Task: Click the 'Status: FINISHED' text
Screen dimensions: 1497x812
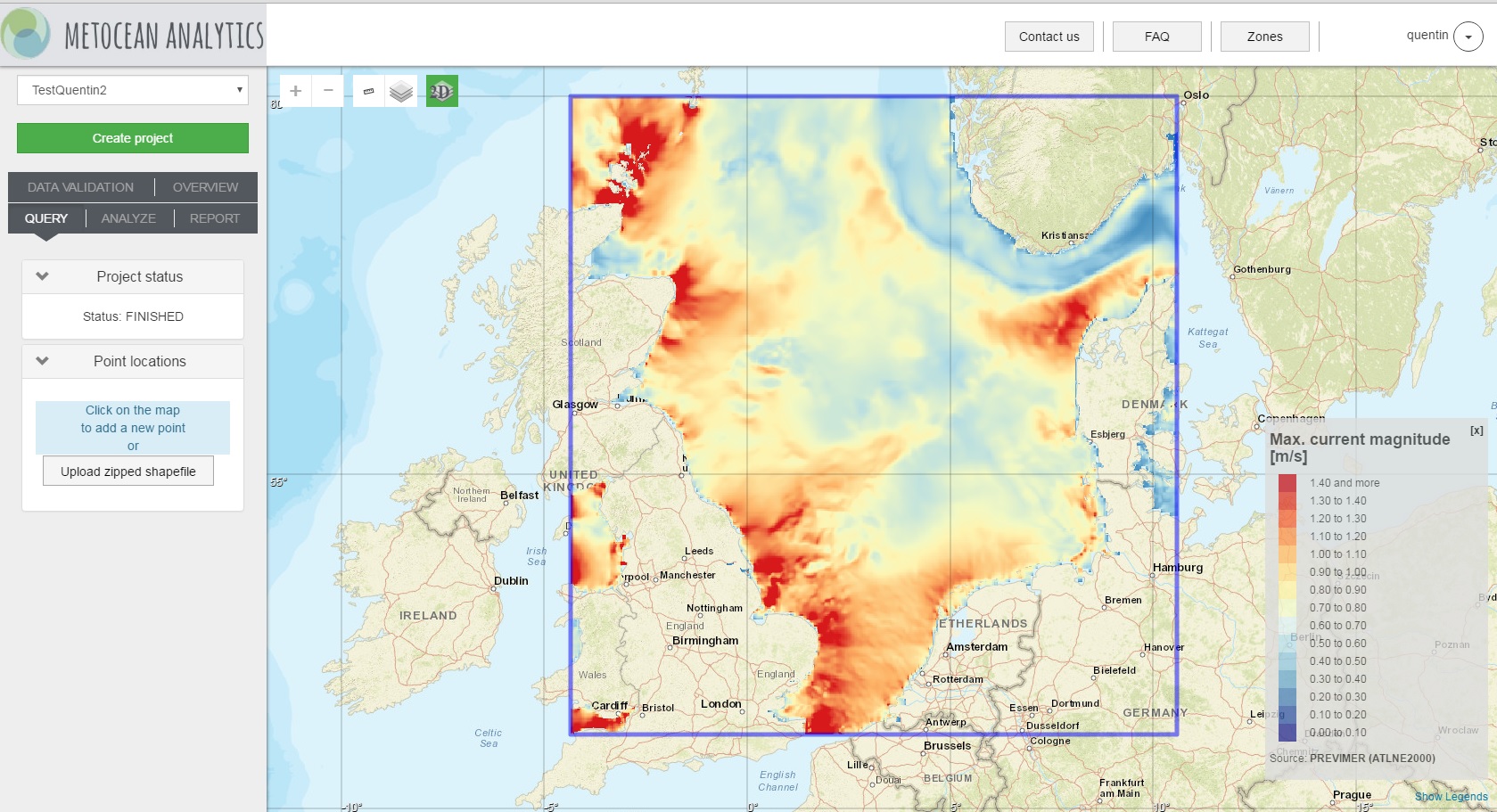Action: pyautogui.click(x=133, y=316)
